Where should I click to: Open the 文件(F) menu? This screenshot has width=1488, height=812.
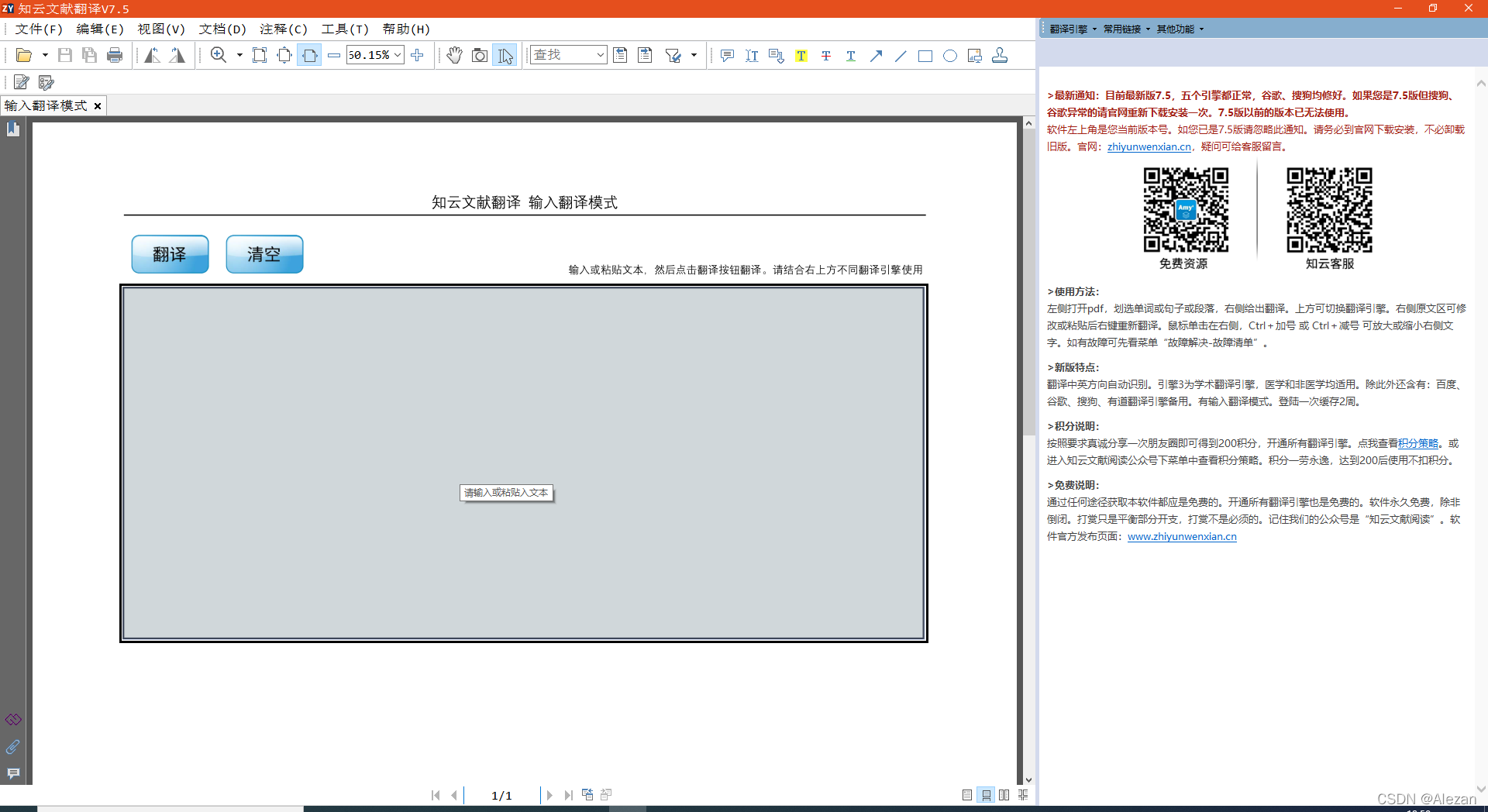39,29
